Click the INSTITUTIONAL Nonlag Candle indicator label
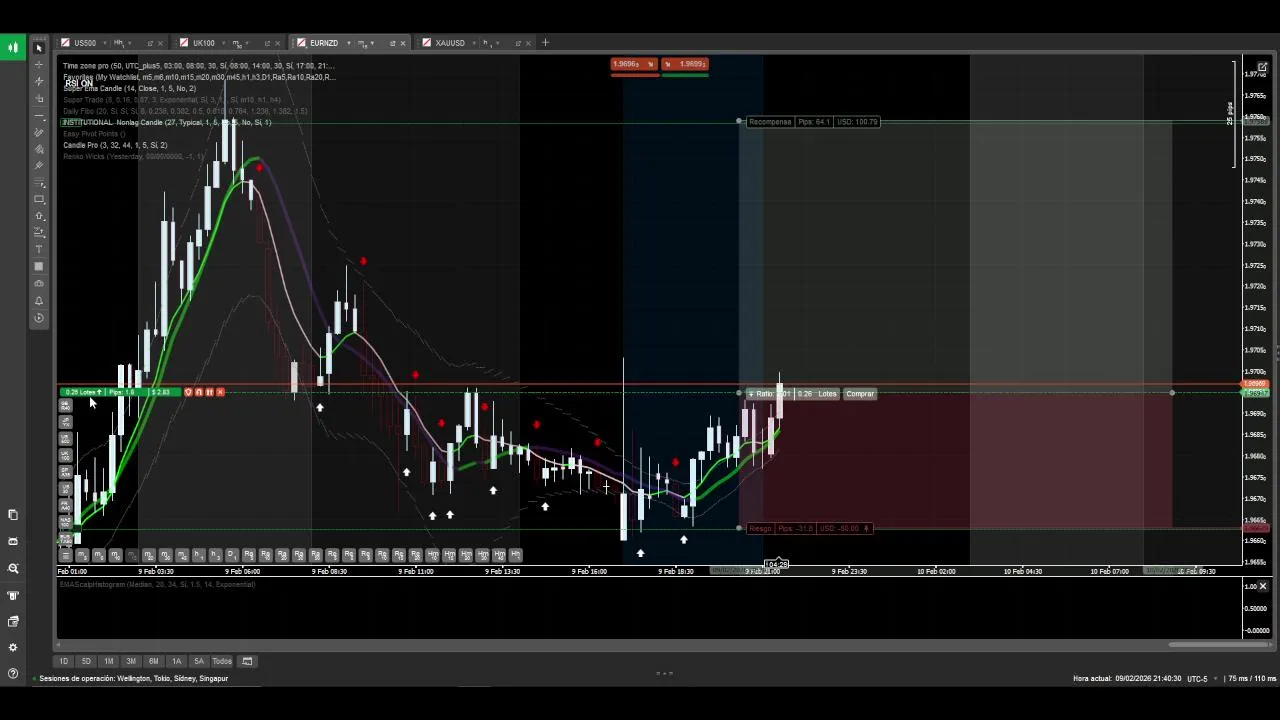The width and height of the screenshot is (1280, 720). tap(167, 122)
